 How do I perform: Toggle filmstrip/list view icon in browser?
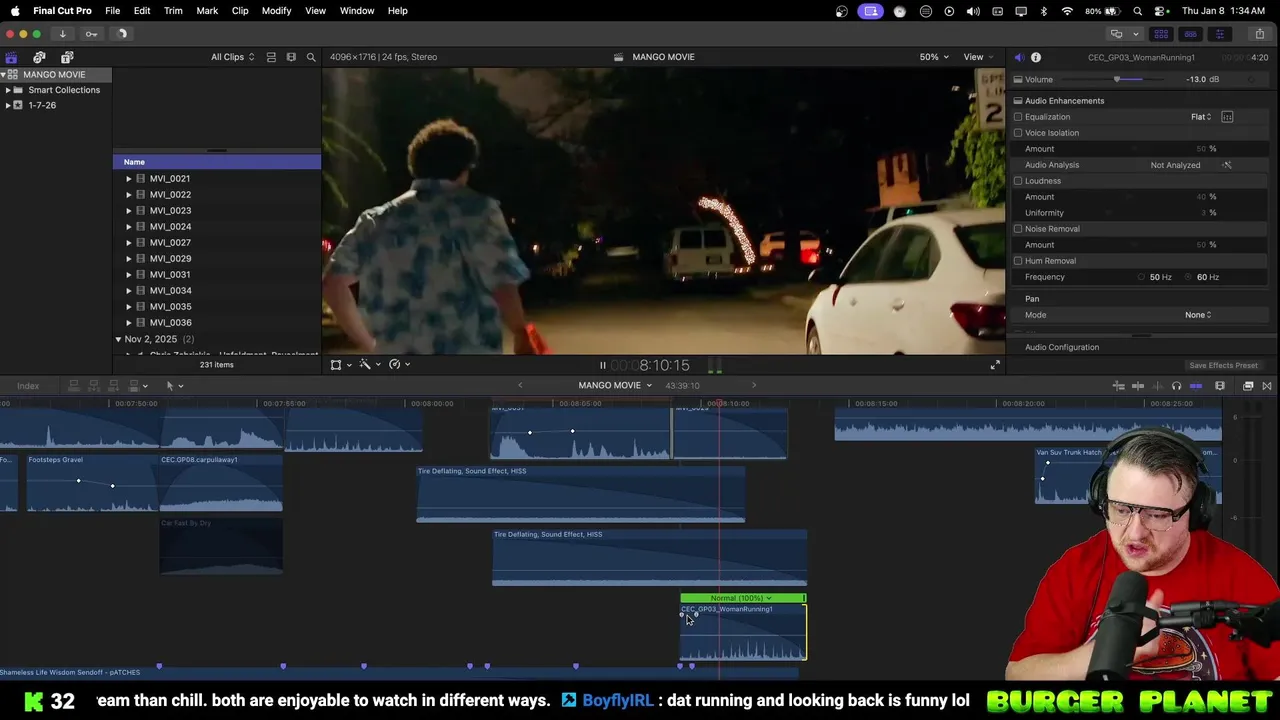291,57
